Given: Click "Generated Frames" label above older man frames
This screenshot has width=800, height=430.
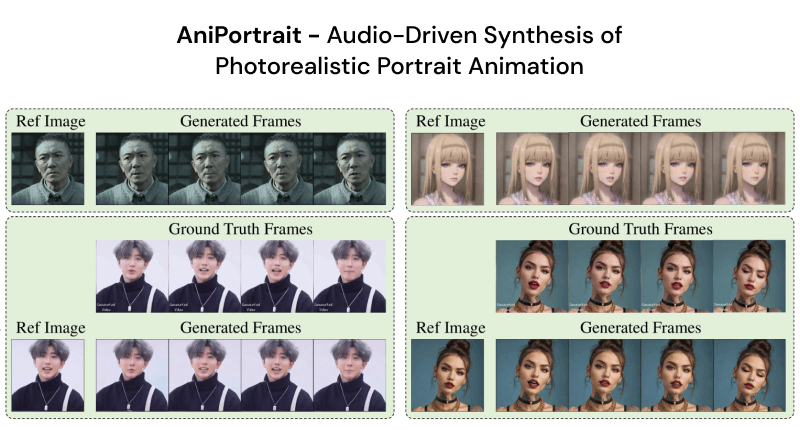Looking at the screenshot, I should 241,121.
